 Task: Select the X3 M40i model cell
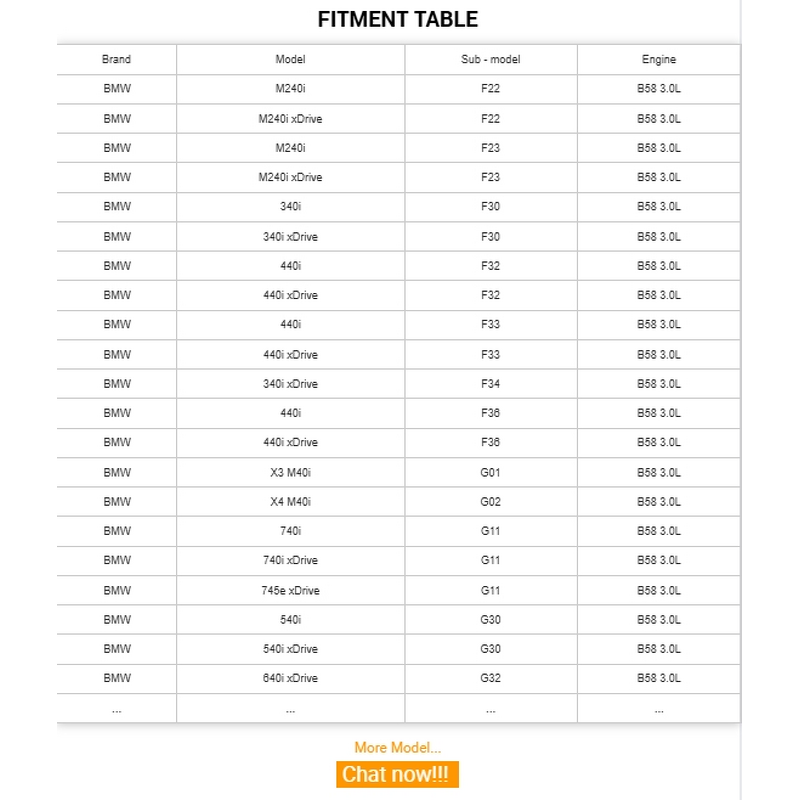click(x=290, y=472)
